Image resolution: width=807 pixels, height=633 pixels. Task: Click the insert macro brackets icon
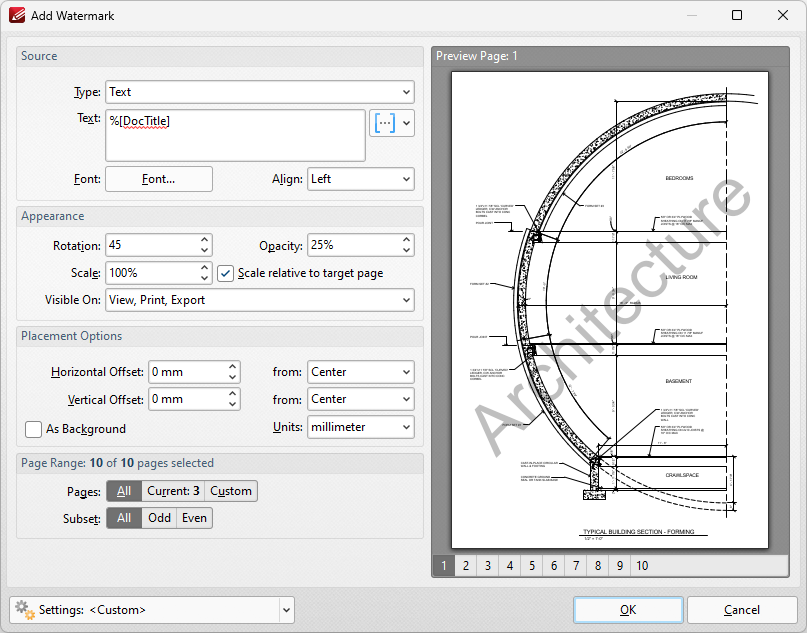point(384,123)
